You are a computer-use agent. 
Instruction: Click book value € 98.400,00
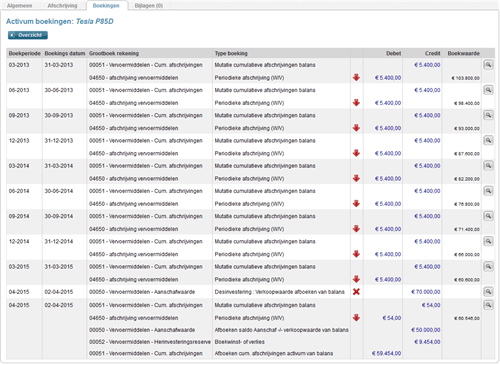tap(467, 103)
